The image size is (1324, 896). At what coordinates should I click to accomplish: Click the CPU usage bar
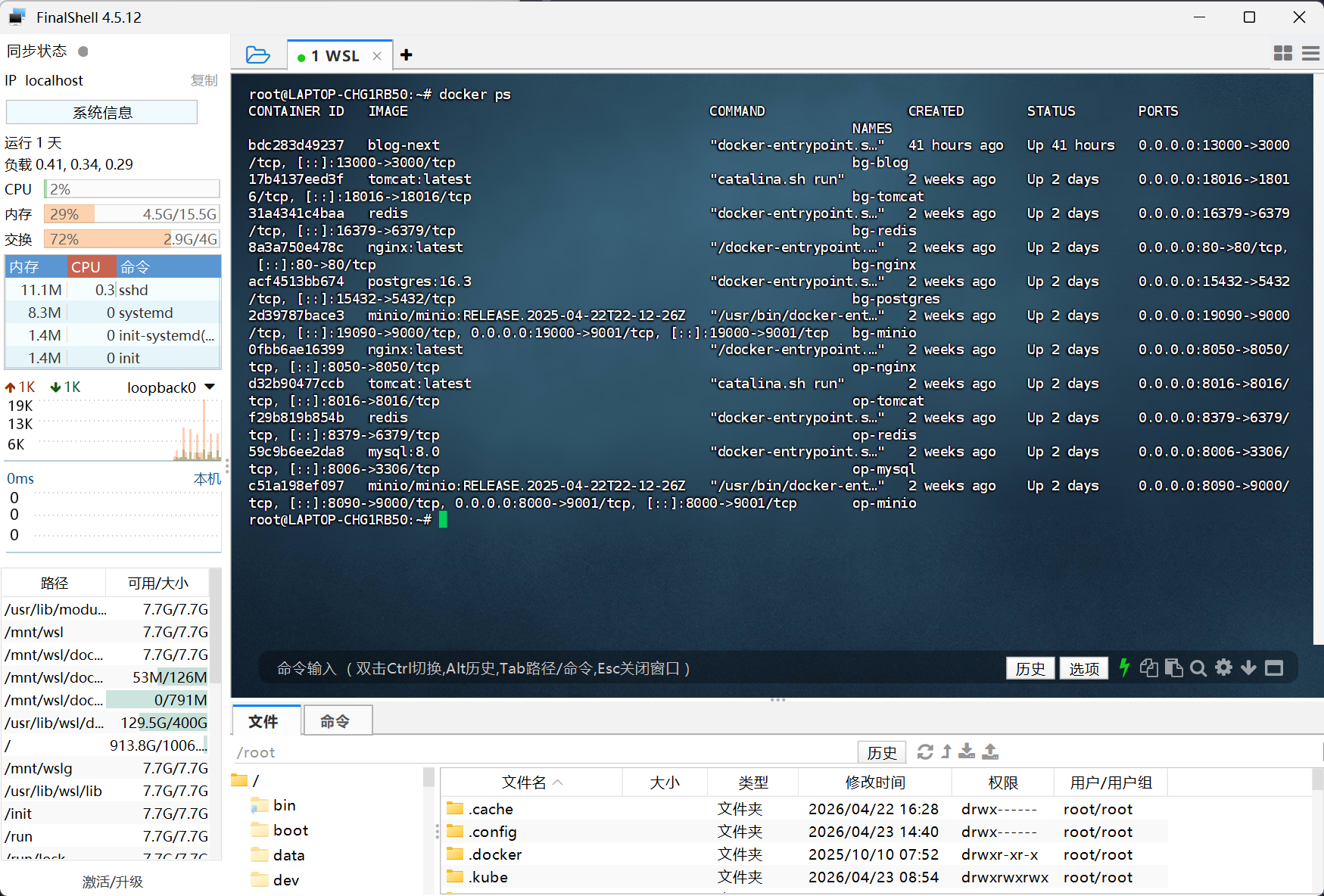[132, 189]
